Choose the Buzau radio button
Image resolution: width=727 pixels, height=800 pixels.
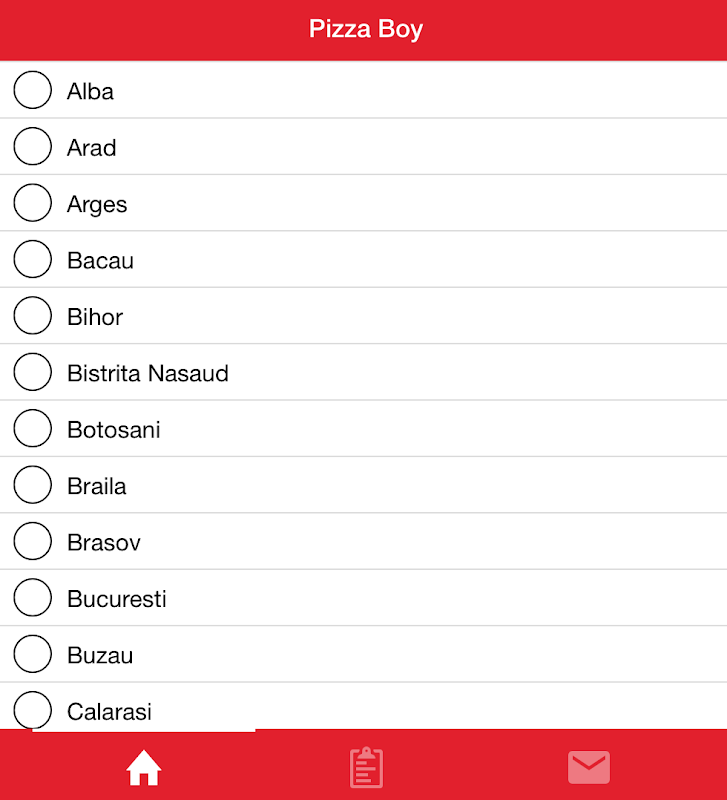tap(32, 655)
